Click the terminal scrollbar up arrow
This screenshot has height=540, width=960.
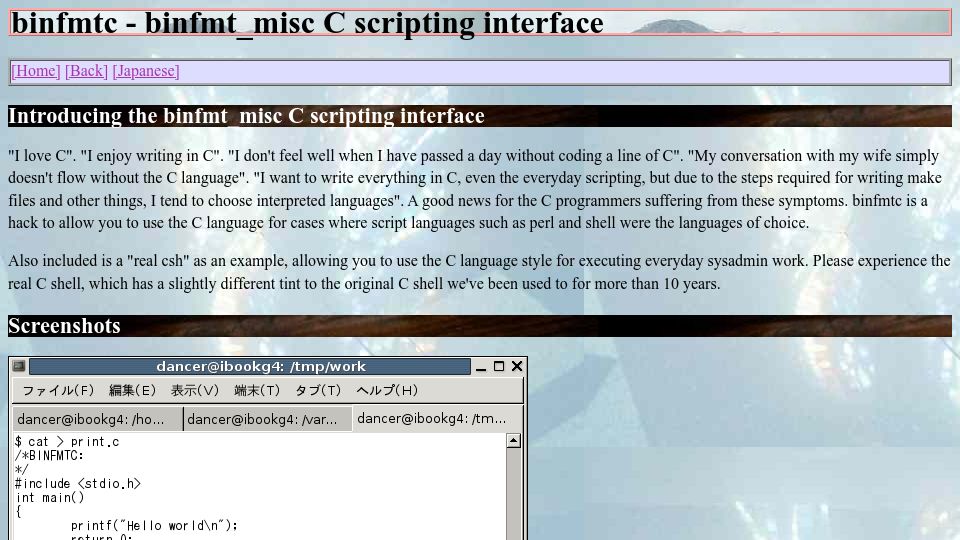tap(514, 440)
